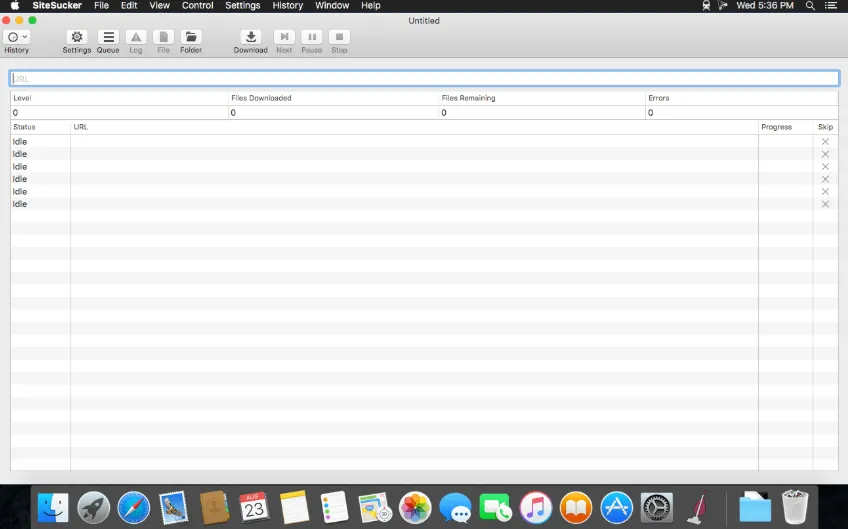Skip the third Idle download row
Screen dimensions: 848x529
825,167
